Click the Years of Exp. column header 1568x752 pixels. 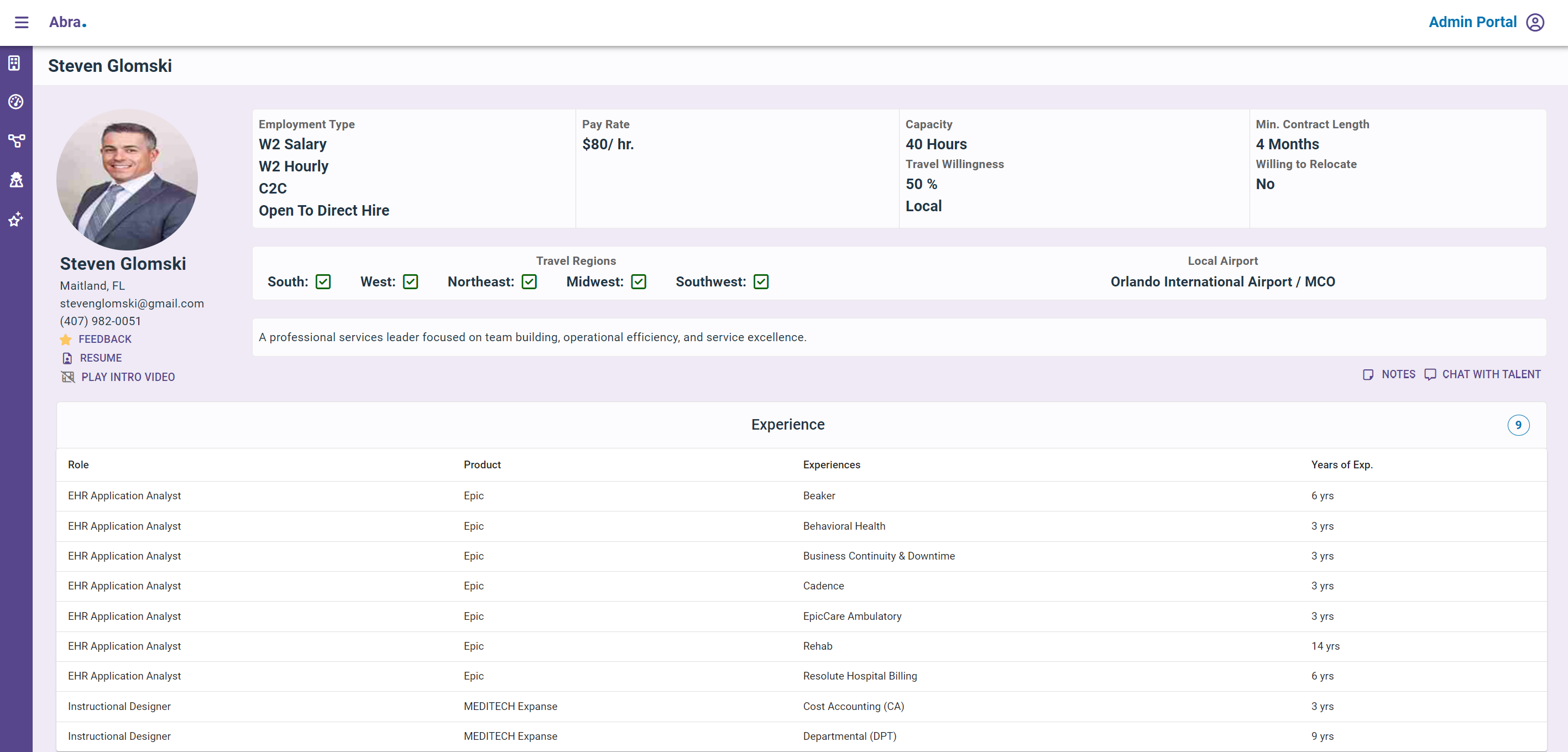pyautogui.click(x=1341, y=464)
